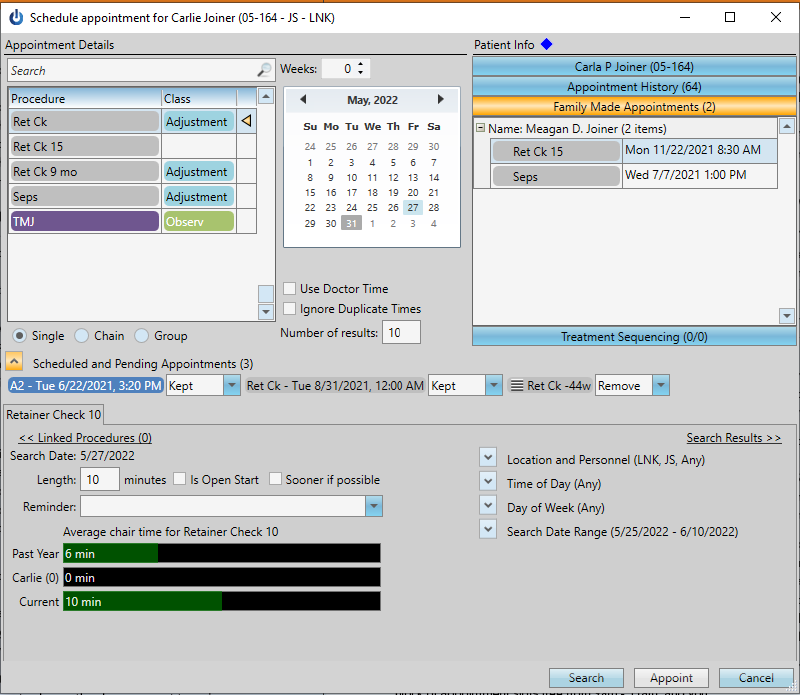Expand the Day of Week (Any) section
The image size is (800, 695).
[487, 505]
